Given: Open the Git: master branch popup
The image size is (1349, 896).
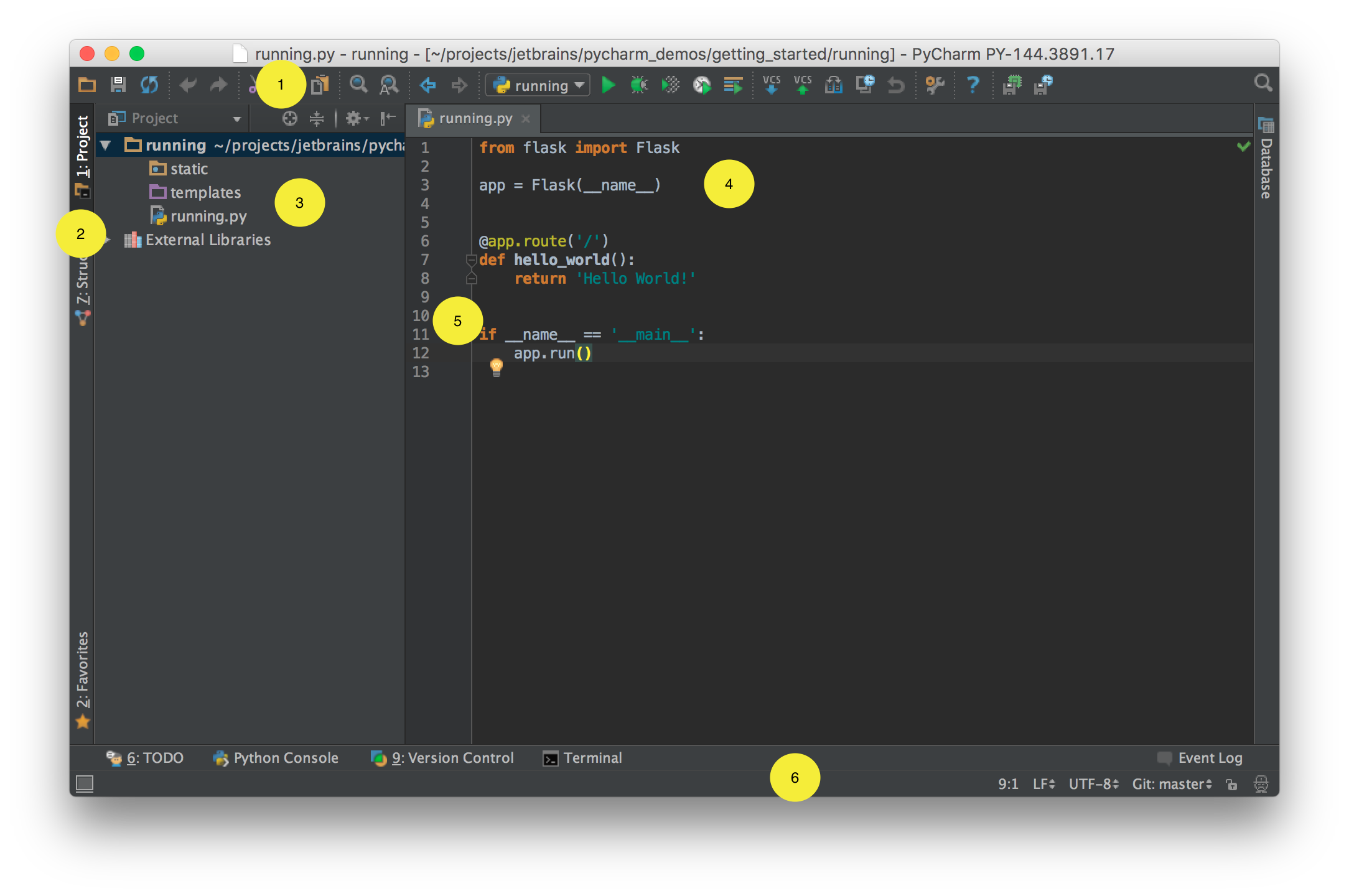Looking at the screenshot, I should tap(1172, 784).
